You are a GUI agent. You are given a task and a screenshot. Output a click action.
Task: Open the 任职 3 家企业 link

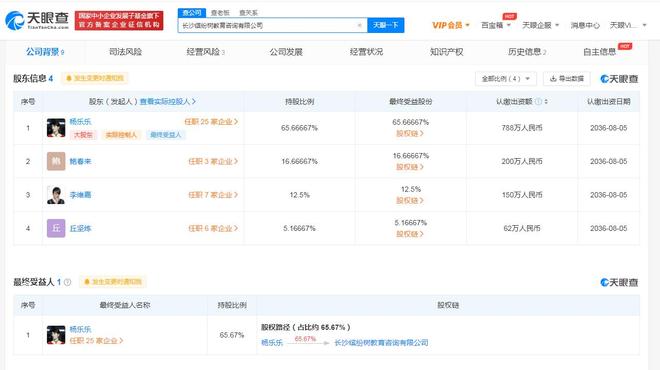[213, 161]
